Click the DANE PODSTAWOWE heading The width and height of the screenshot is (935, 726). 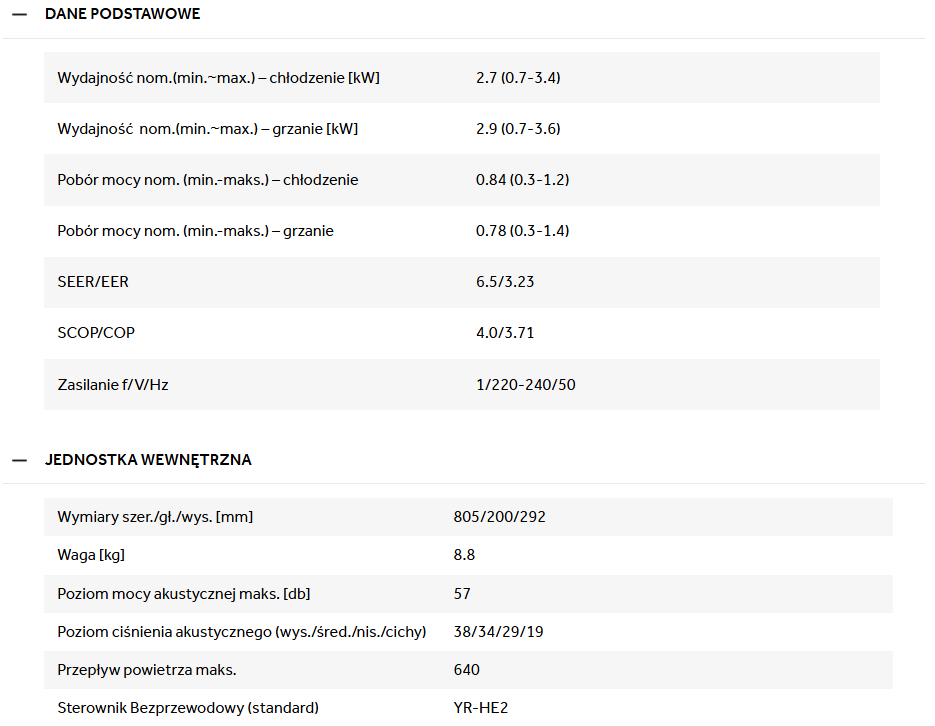tap(122, 14)
